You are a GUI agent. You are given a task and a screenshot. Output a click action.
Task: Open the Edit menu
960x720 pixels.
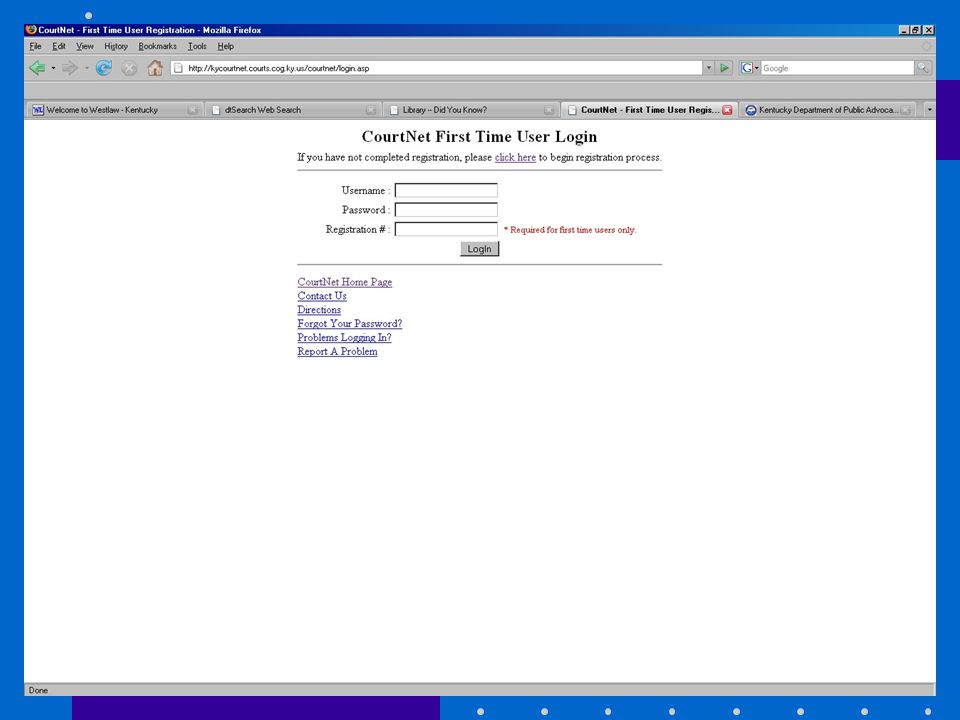coord(59,47)
